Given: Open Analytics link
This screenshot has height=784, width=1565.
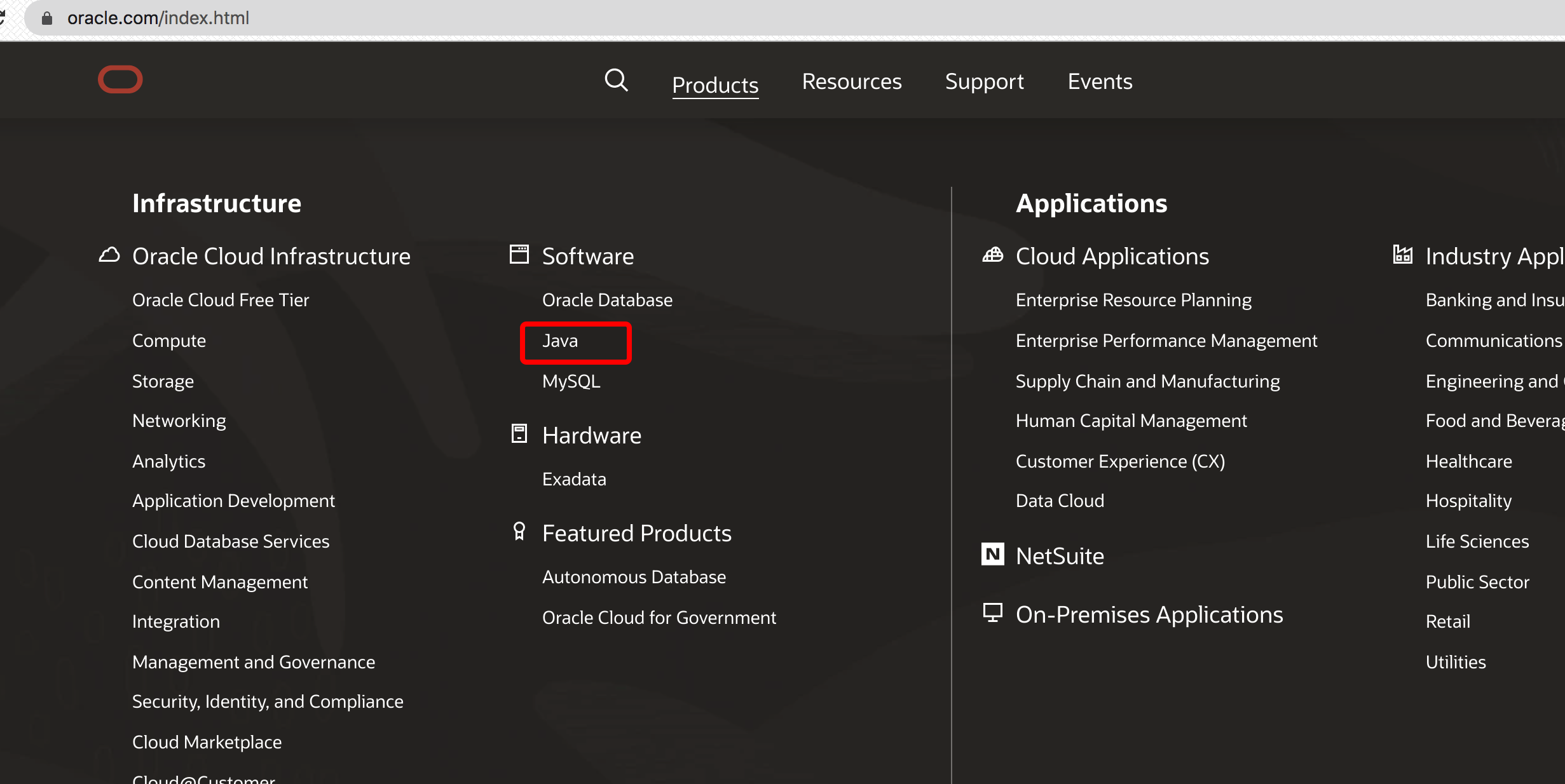Looking at the screenshot, I should coord(168,461).
